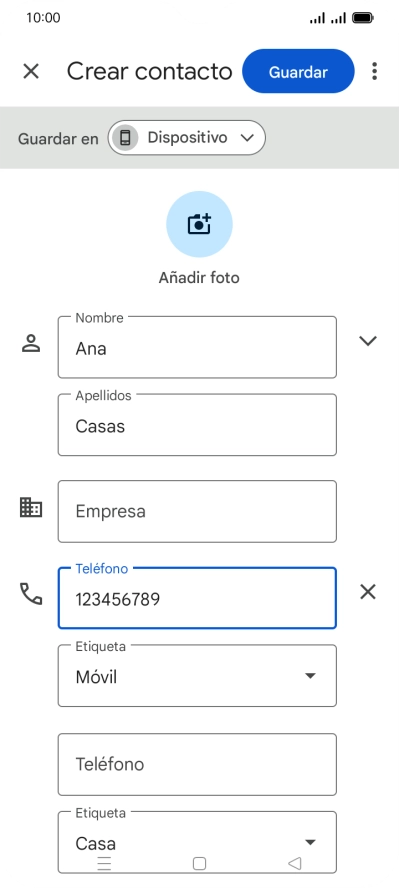Open the Dispositivo account dropdown
399x888 pixels.
tap(187, 138)
